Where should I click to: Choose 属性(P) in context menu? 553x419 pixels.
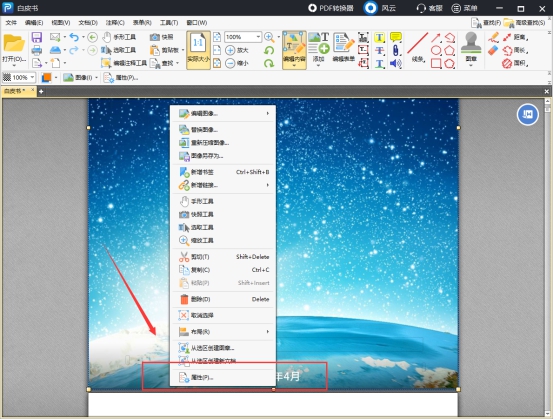point(223,377)
